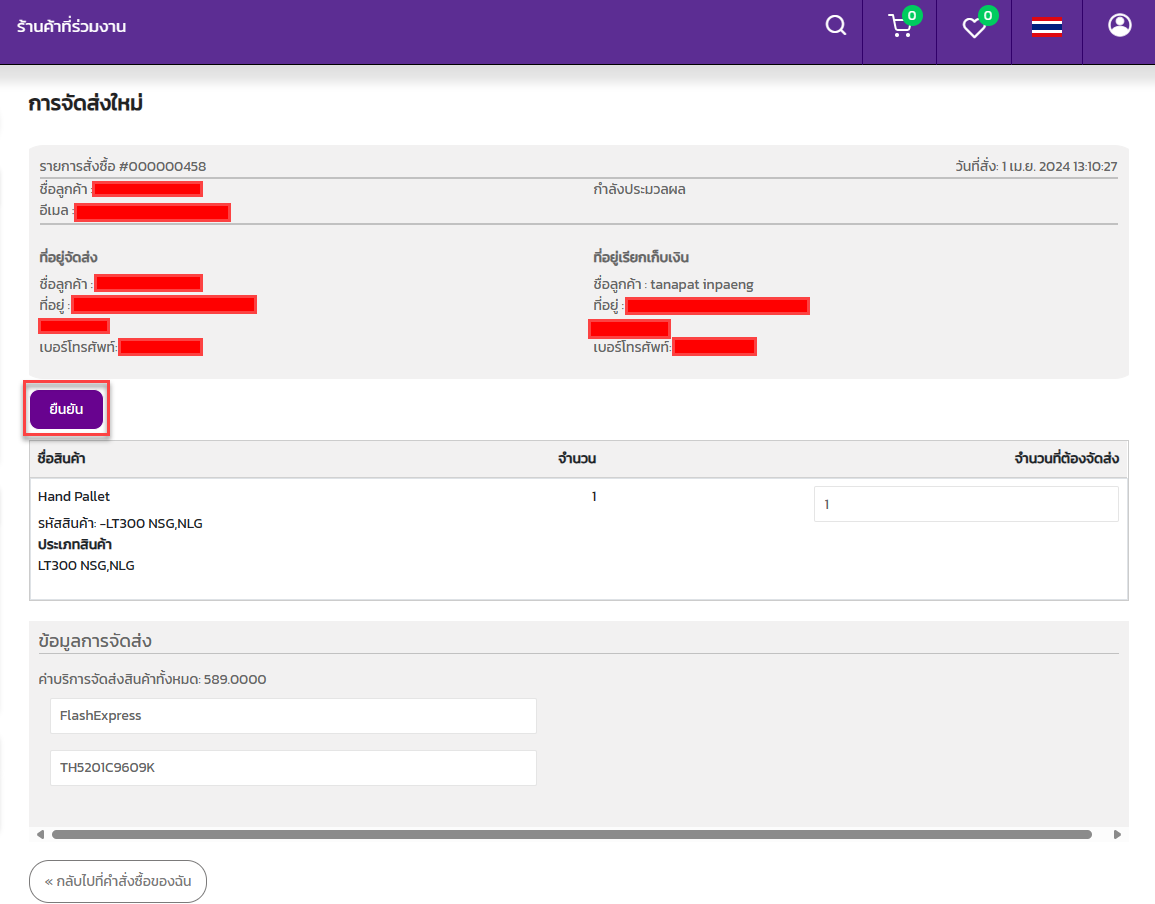Image resolution: width=1155 pixels, height=904 pixels.
Task: Open the shopping cart icon
Action: point(899,27)
